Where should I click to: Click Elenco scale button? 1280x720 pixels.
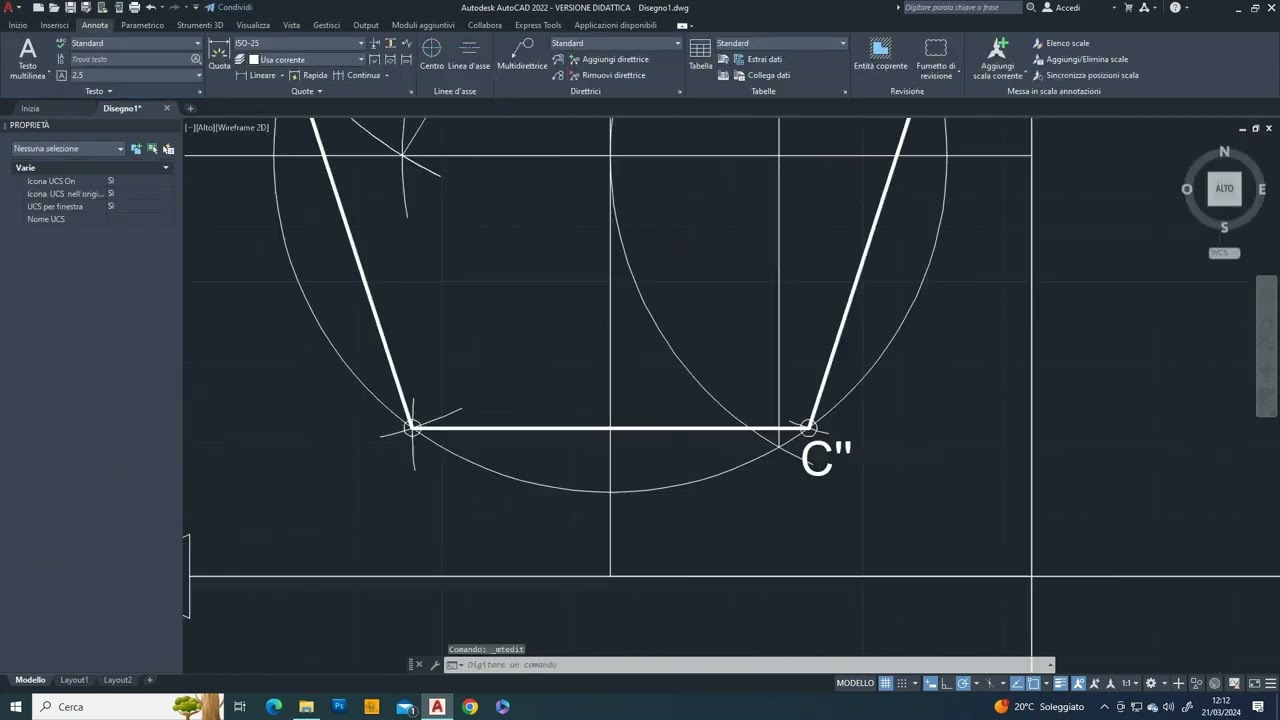click(x=1061, y=43)
